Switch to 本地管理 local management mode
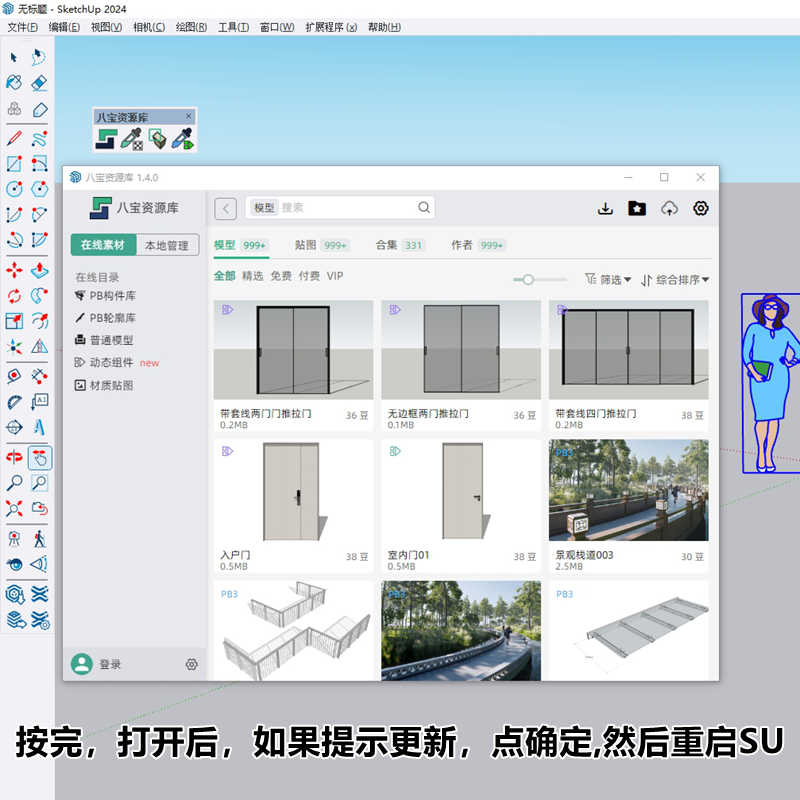This screenshot has width=800, height=800. pyautogui.click(x=165, y=245)
